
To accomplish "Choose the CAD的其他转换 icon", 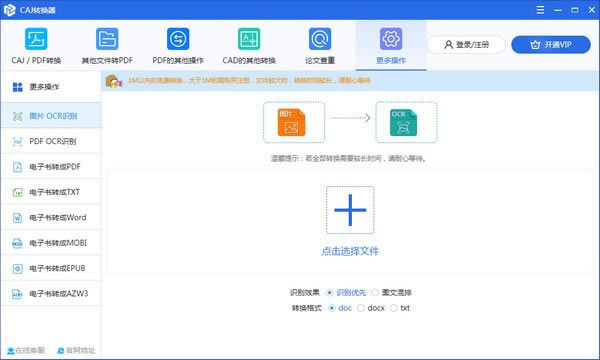I will pyautogui.click(x=249, y=39).
